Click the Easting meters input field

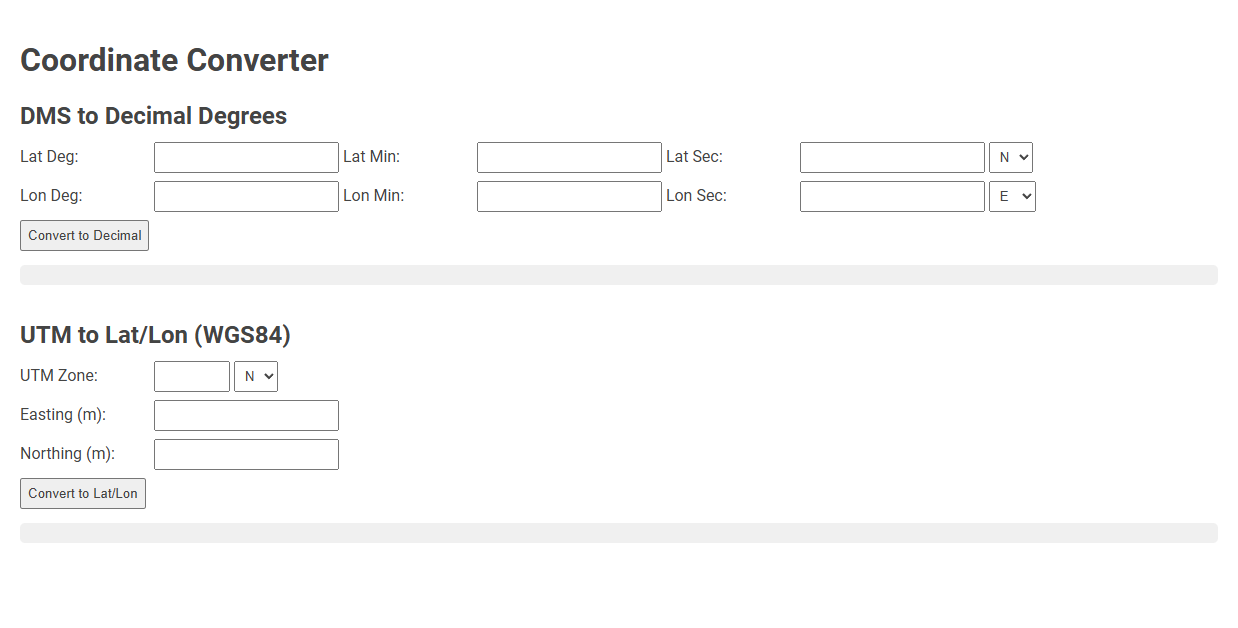coord(246,415)
